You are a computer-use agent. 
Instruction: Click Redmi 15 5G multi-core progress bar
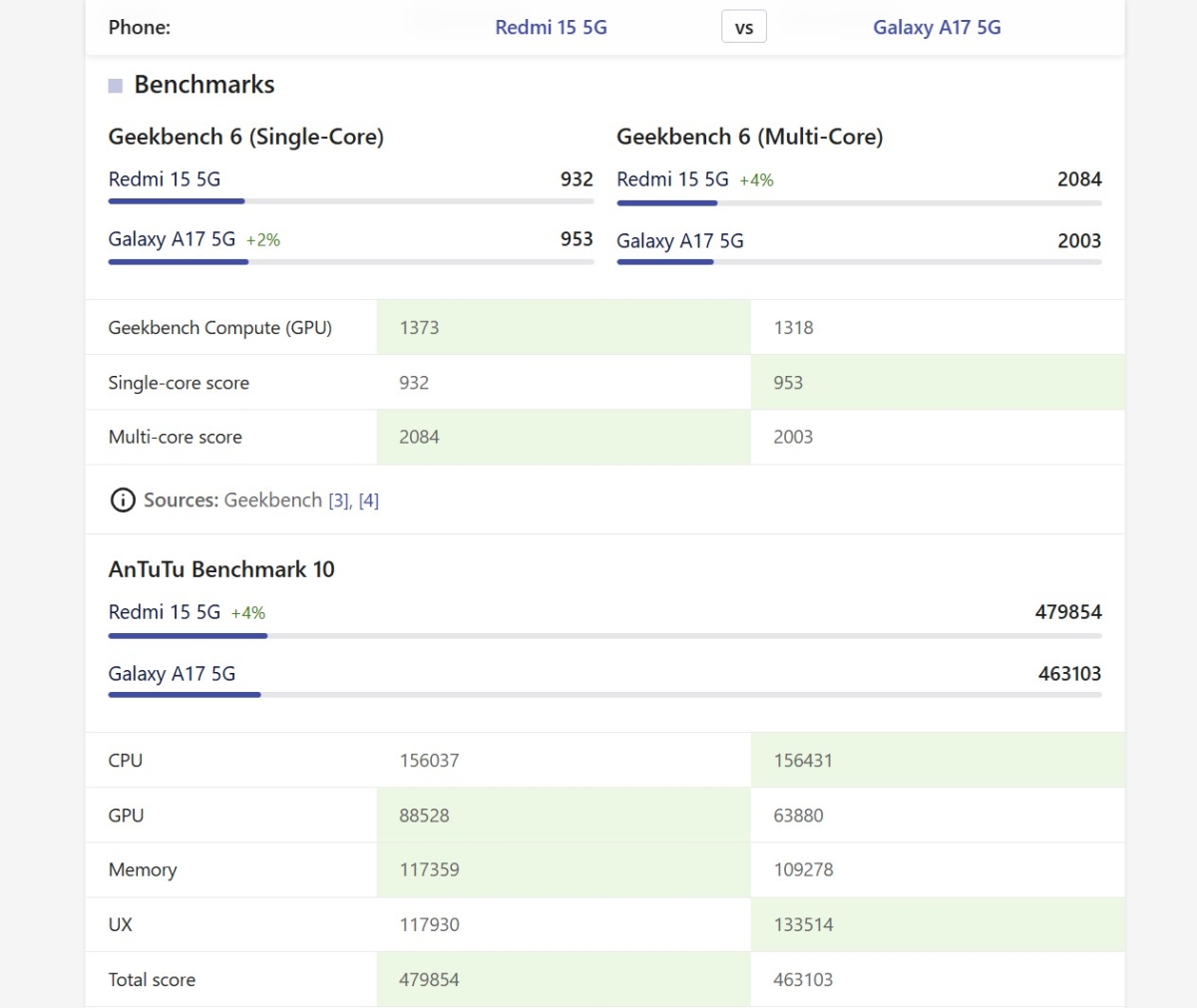[859, 203]
